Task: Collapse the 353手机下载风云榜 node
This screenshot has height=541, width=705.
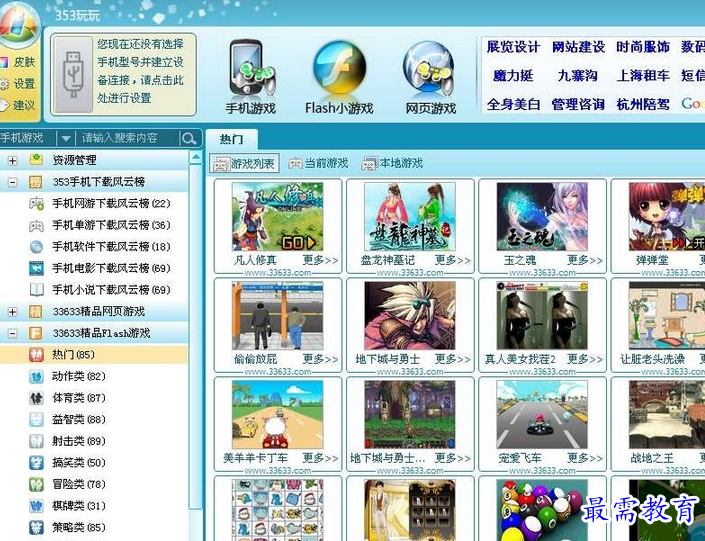Action: [13, 182]
